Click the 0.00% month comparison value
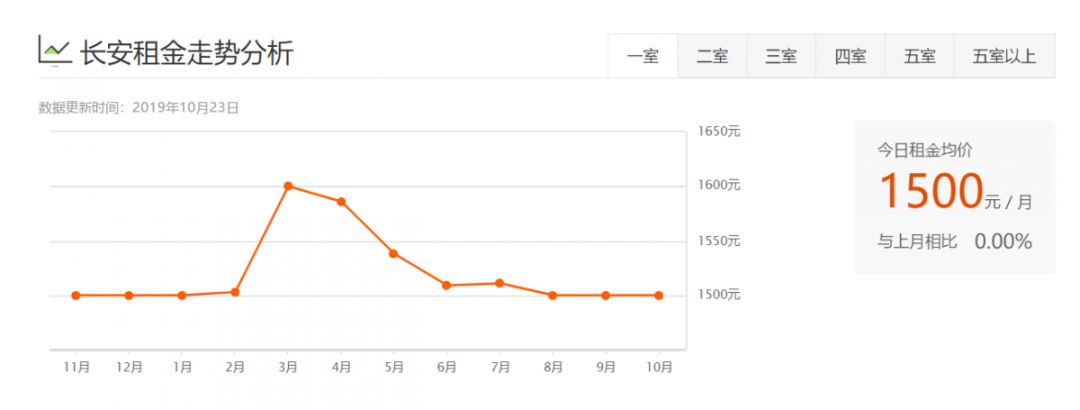Viewport: 1080px width, 410px height. click(x=1003, y=241)
